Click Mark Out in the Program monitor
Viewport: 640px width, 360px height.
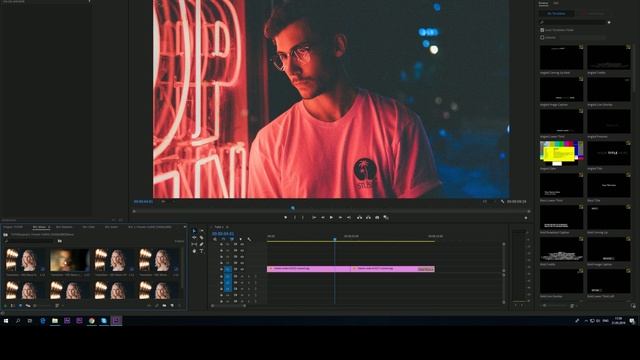tap(303, 218)
